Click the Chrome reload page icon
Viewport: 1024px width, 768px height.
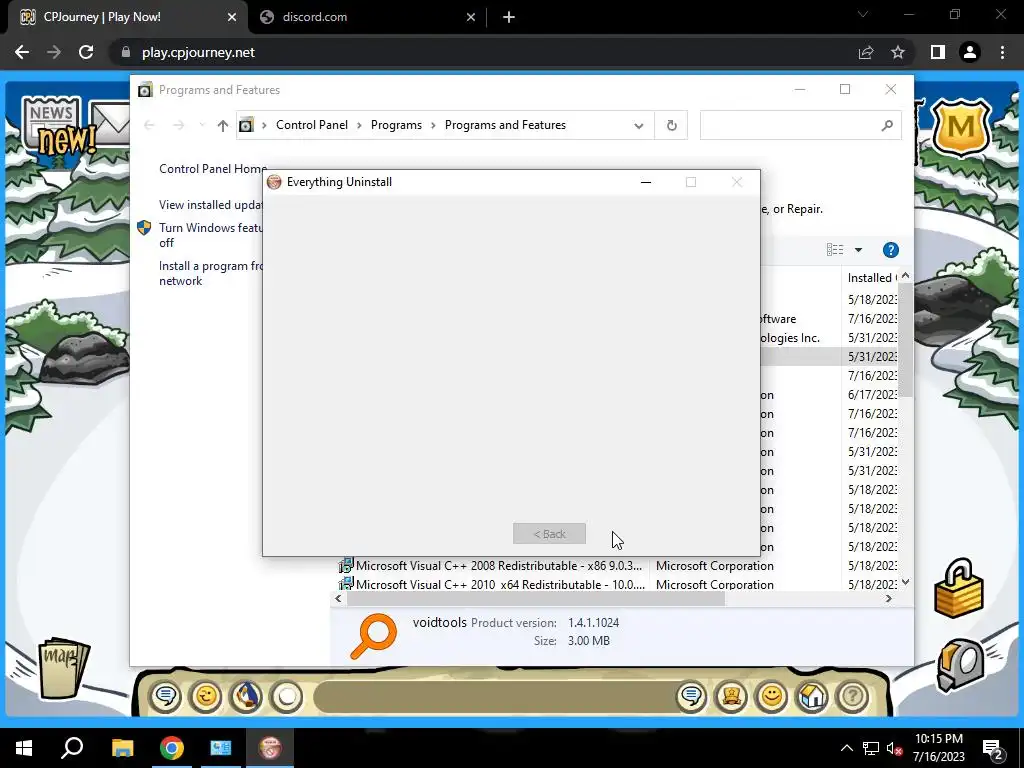click(x=86, y=52)
